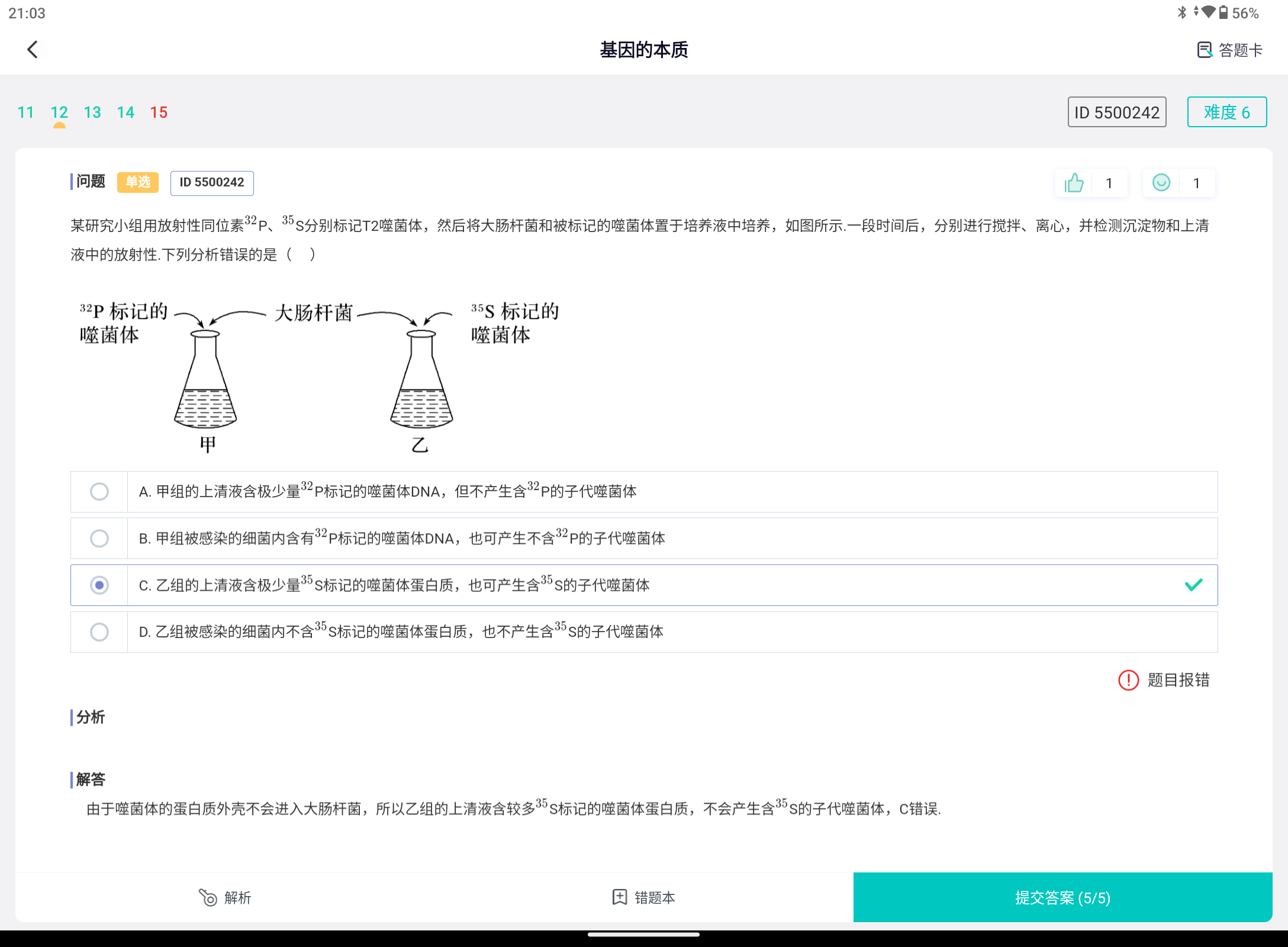Select radio button for option A
This screenshot has width=1288, height=947.
(x=99, y=491)
